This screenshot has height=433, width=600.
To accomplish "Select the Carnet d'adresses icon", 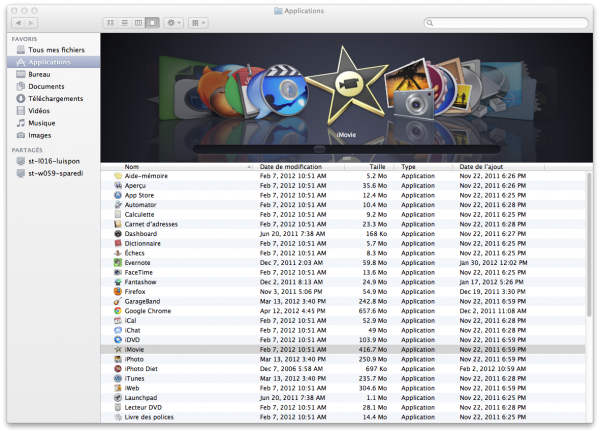I will [118, 224].
